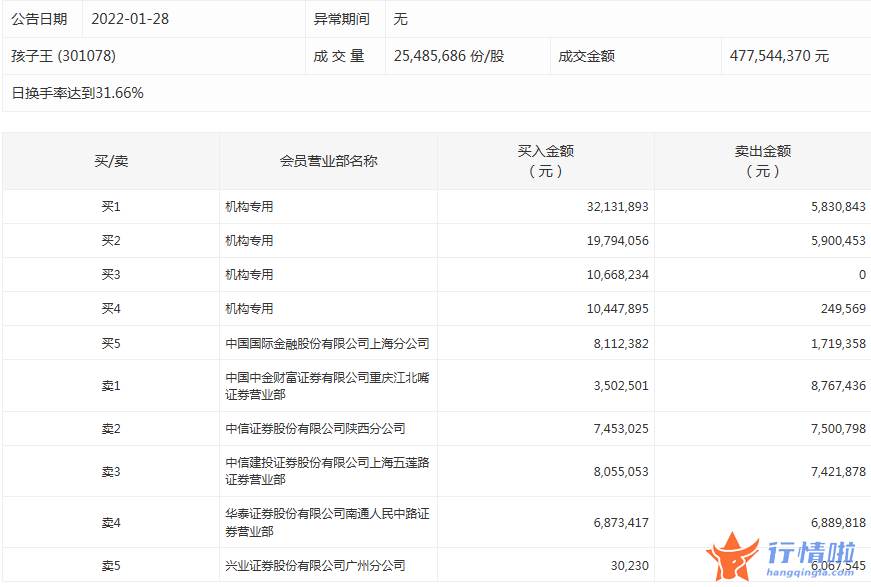Select stock name 孩子王 (301078)

tap(63, 56)
